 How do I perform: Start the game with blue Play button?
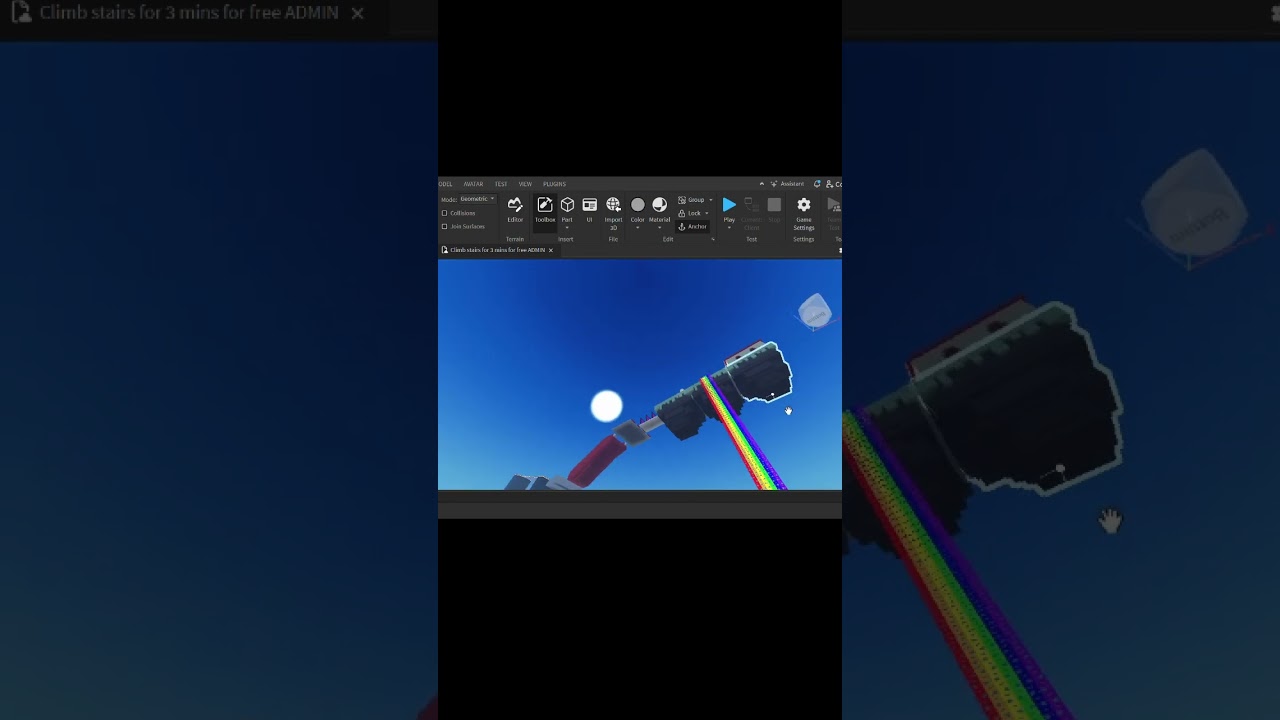[x=729, y=205]
